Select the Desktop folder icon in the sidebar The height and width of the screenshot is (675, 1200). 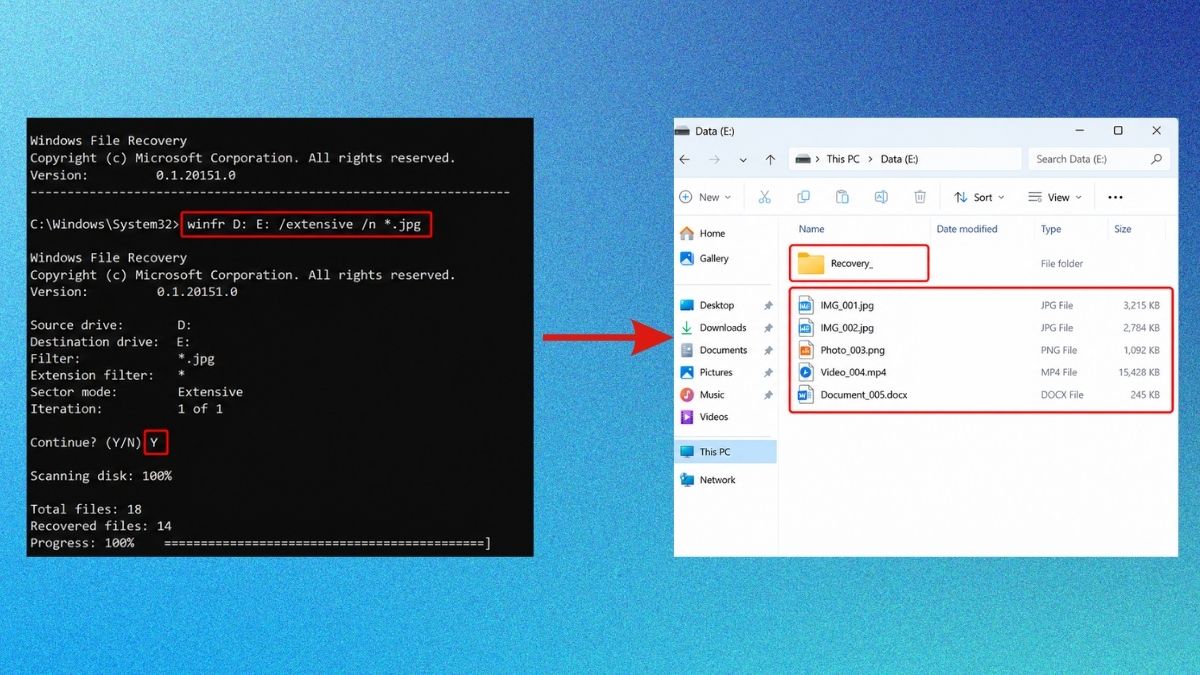pos(687,305)
